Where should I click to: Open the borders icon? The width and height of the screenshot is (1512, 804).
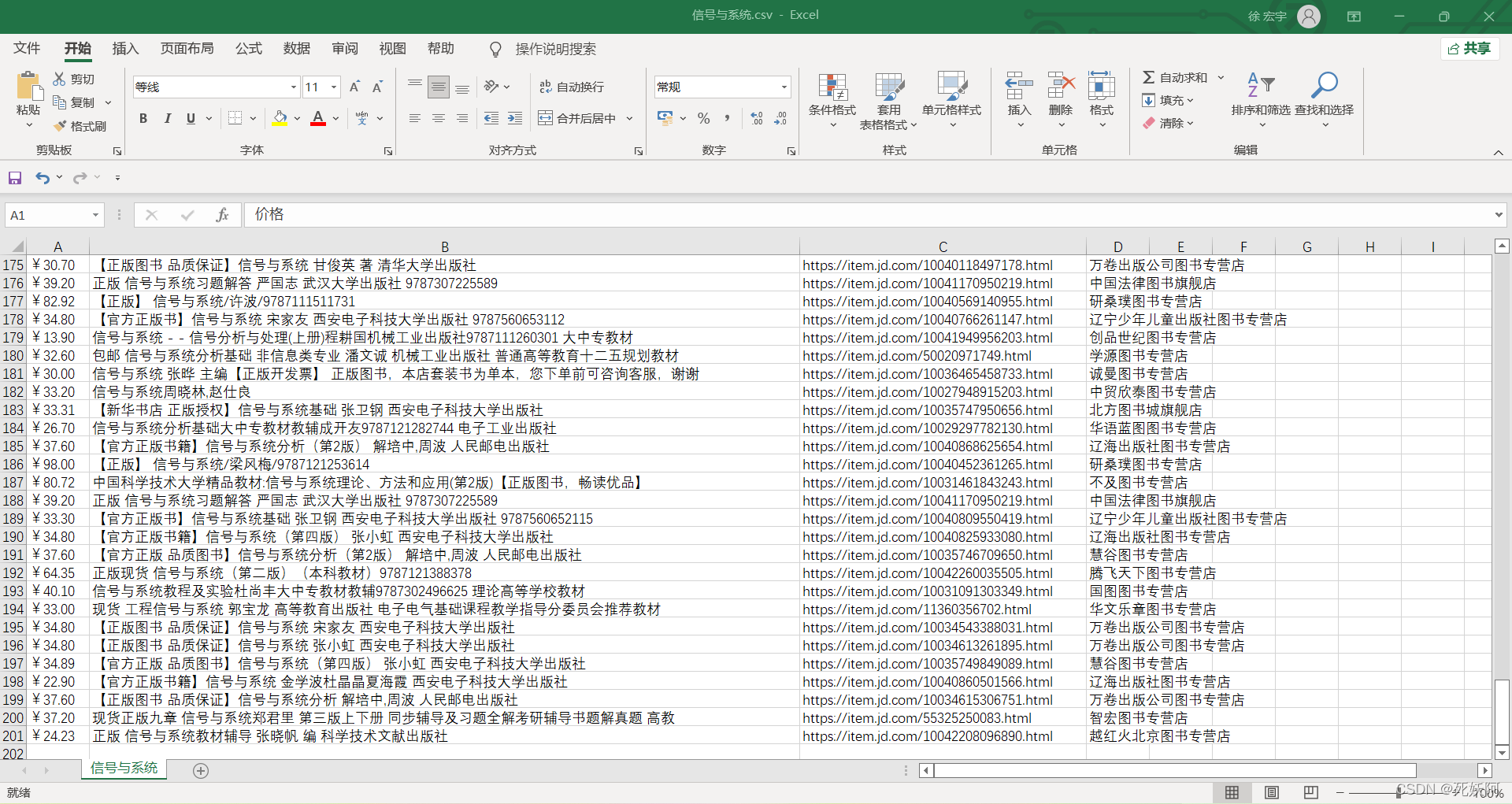point(235,118)
